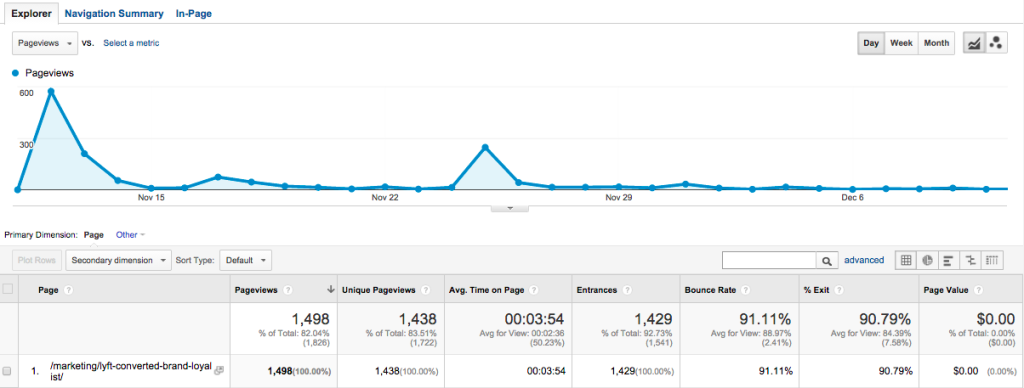Open the Sort Type Default dropdown
Image resolution: width=1024 pixels, height=388 pixels.
click(246, 260)
